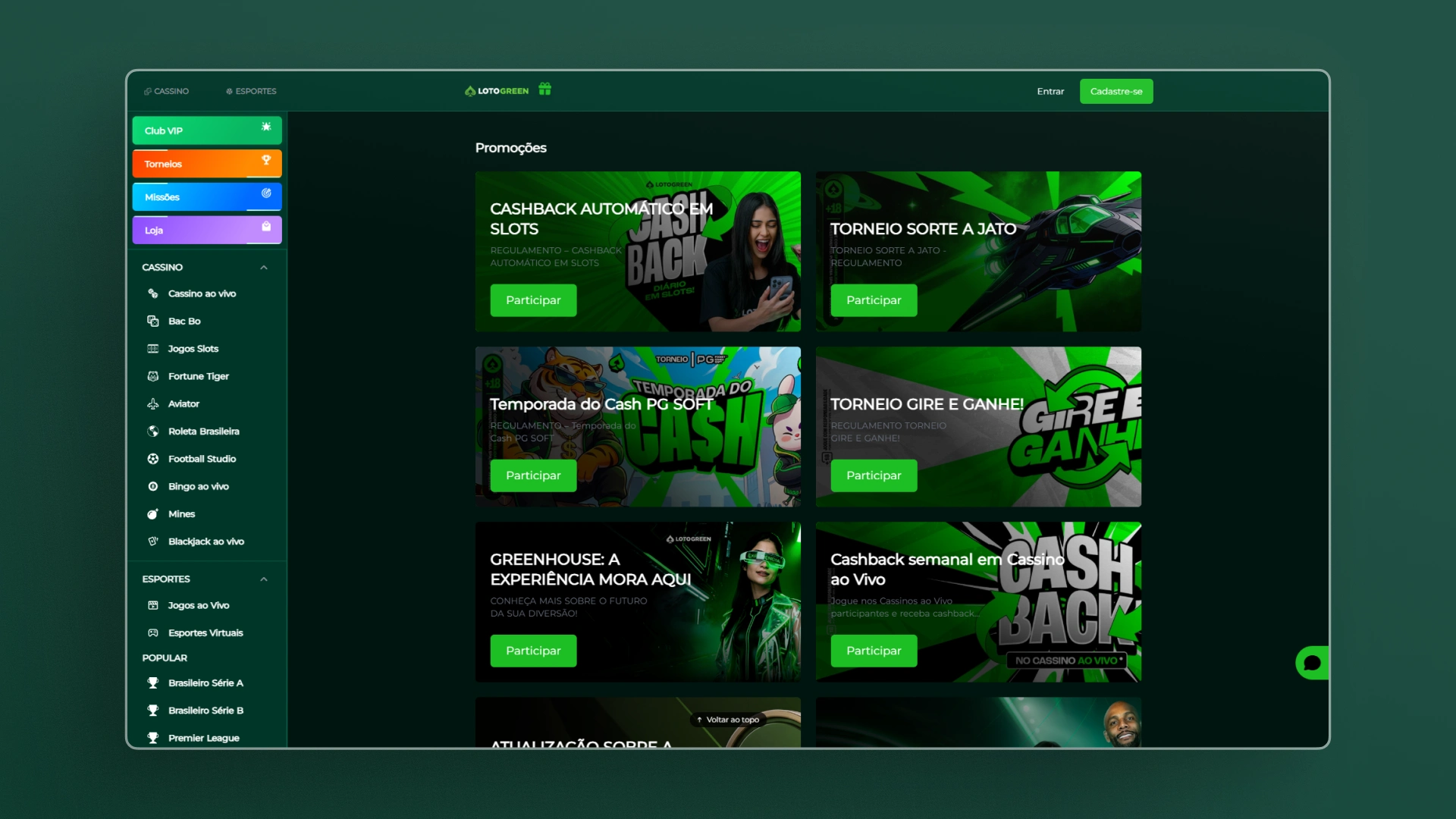Screen dimensions: 1456x819
Task: Click the Fortune Tiger icon in sidebar
Action: click(x=152, y=376)
